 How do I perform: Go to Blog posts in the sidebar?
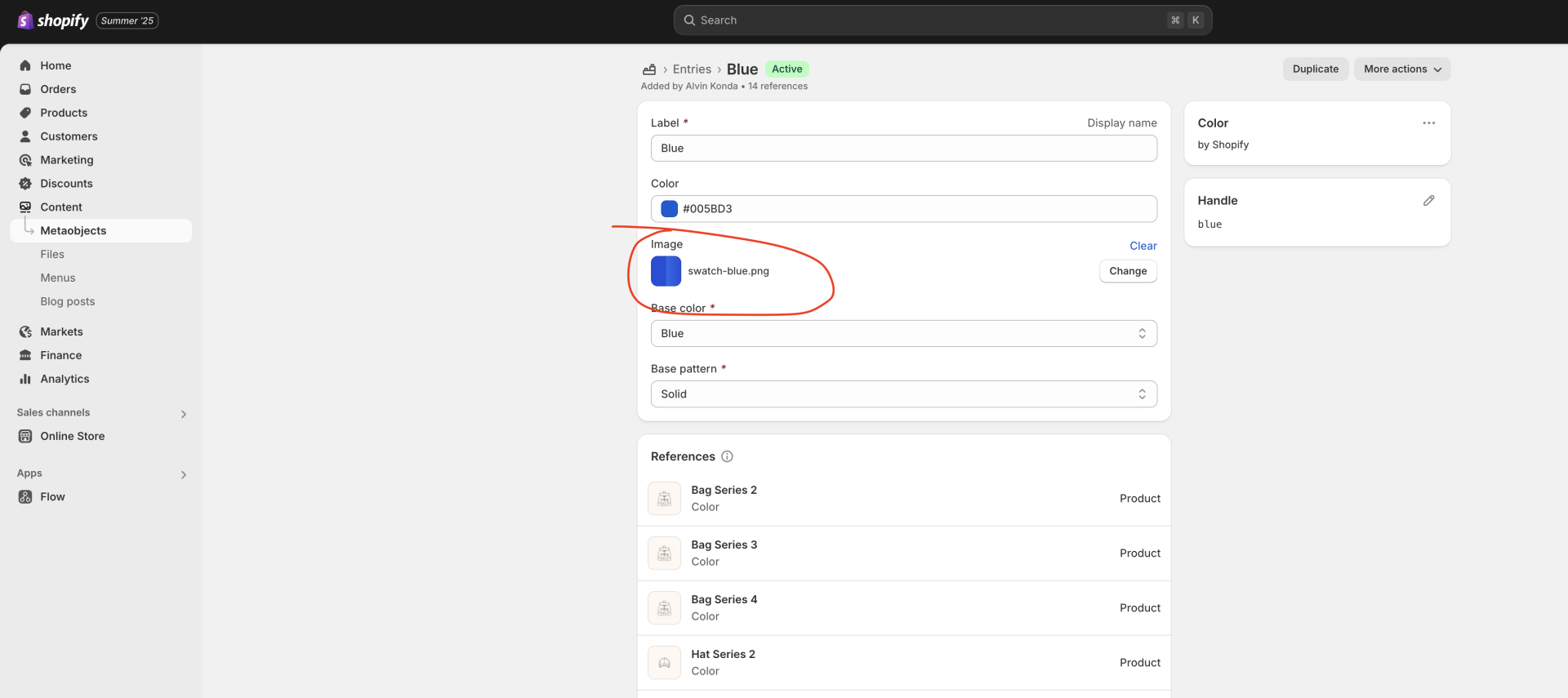(68, 301)
